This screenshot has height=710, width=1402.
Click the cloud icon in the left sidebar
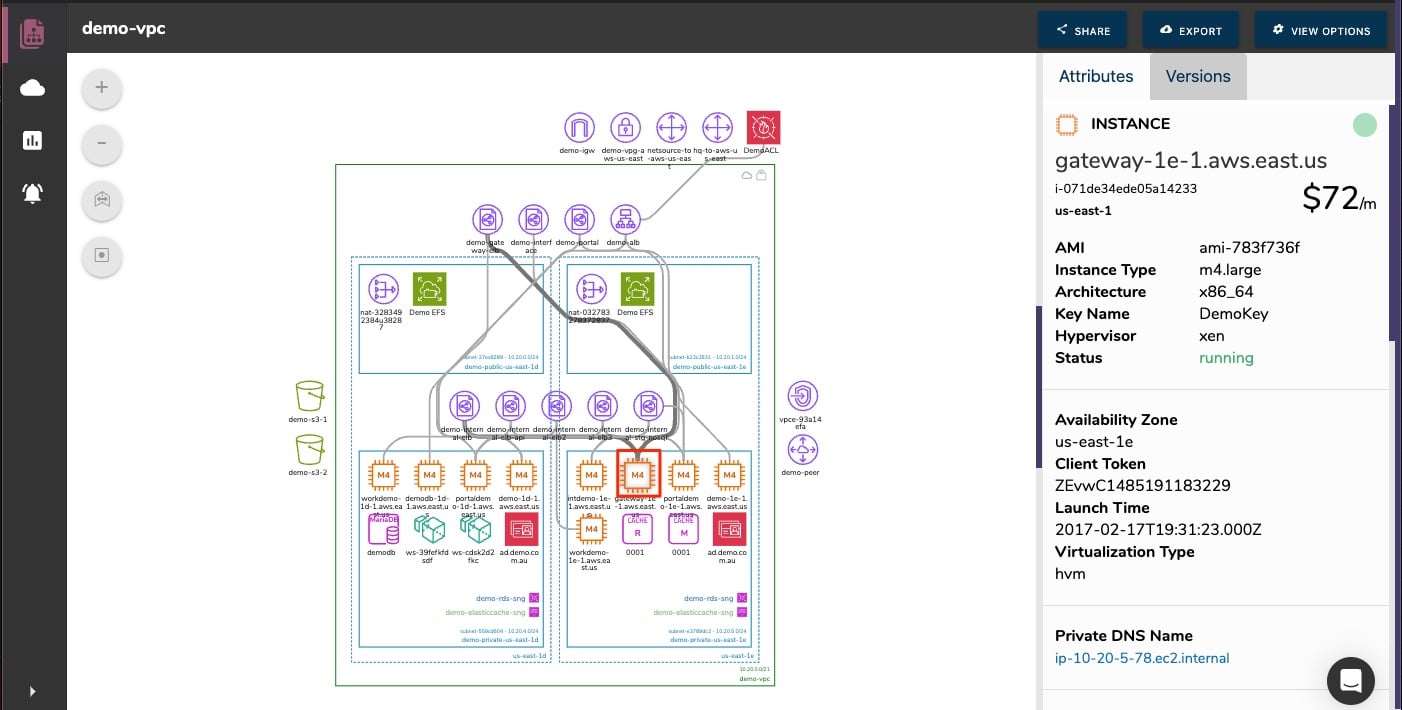(32, 88)
